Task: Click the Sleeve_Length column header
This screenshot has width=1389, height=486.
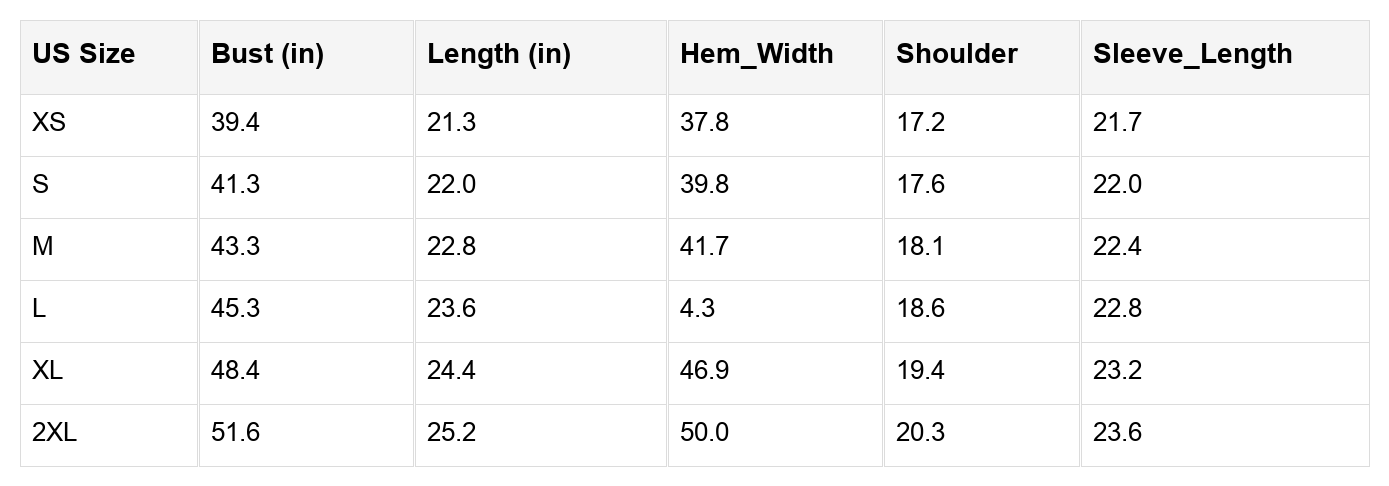Action: pyautogui.click(x=1193, y=54)
